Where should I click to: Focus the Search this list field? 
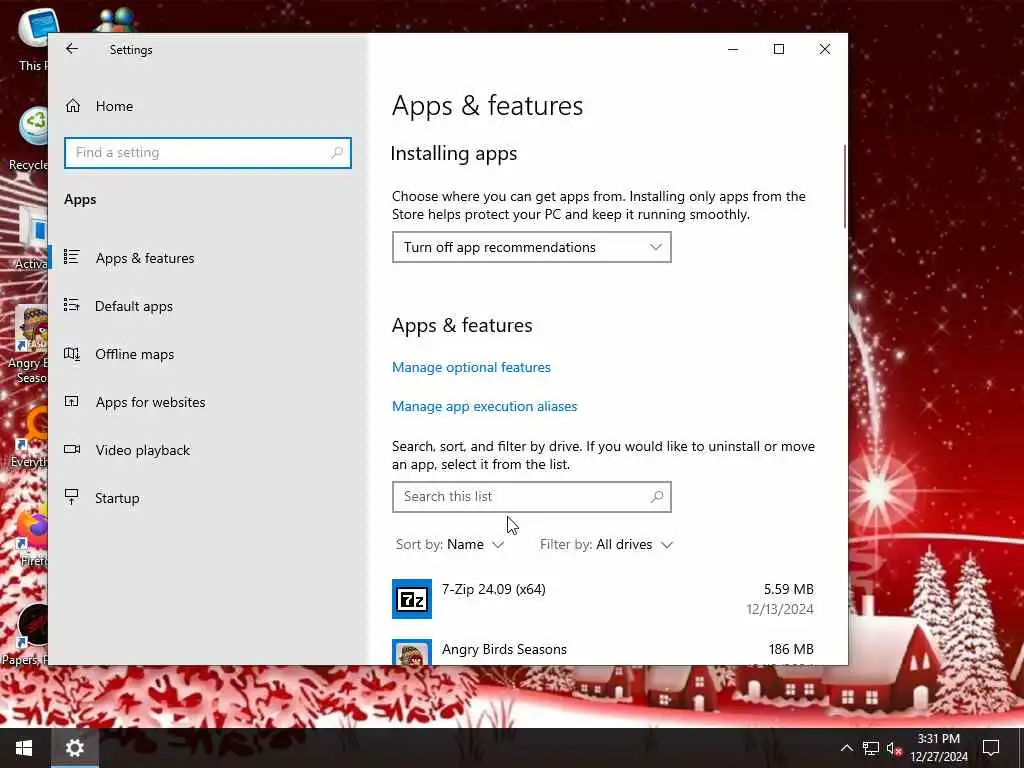[x=532, y=497]
